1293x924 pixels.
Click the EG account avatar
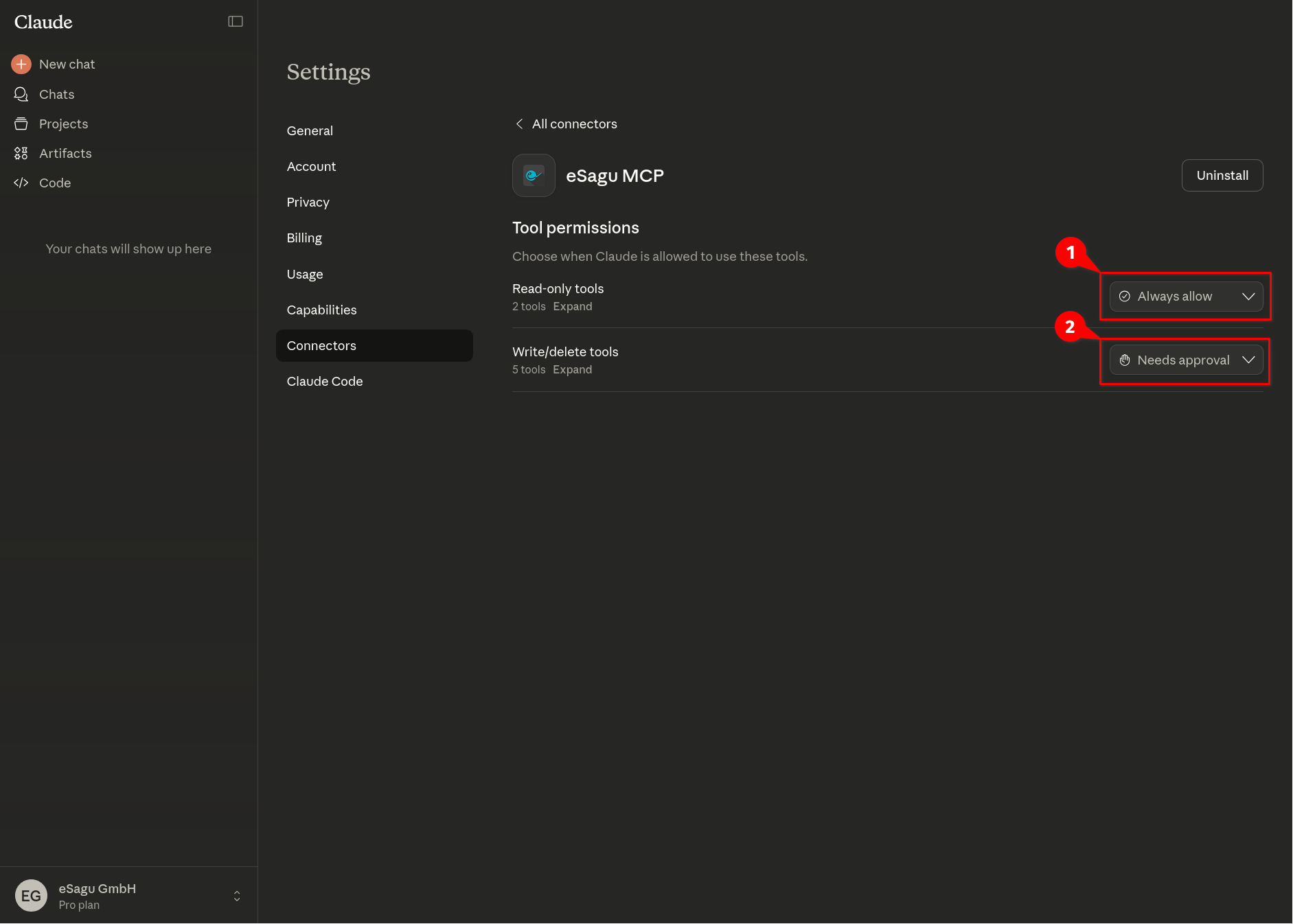point(31,896)
